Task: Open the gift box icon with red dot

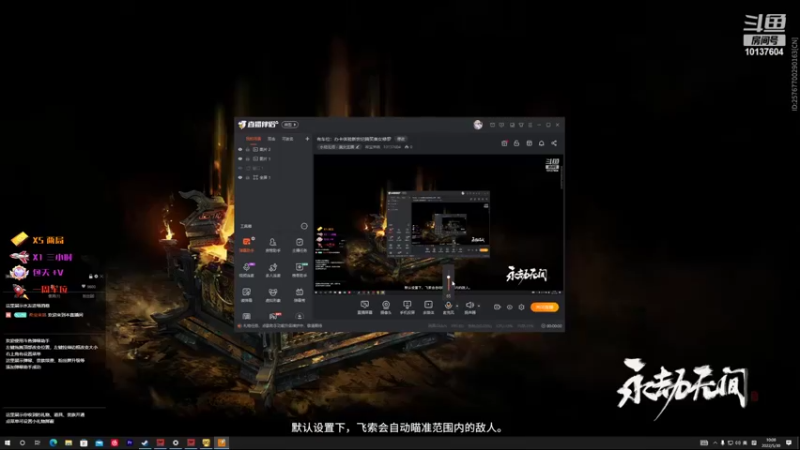Action: pyautogui.click(x=504, y=143)
